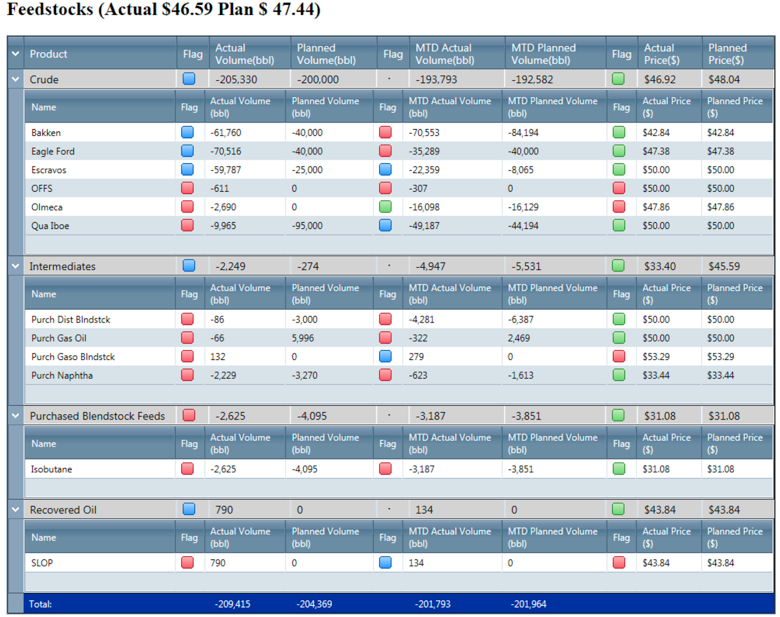Viewport: 780px width, 617px height.
Task: Click the red actual volume flag for OFFS
Action: [189, 188]
